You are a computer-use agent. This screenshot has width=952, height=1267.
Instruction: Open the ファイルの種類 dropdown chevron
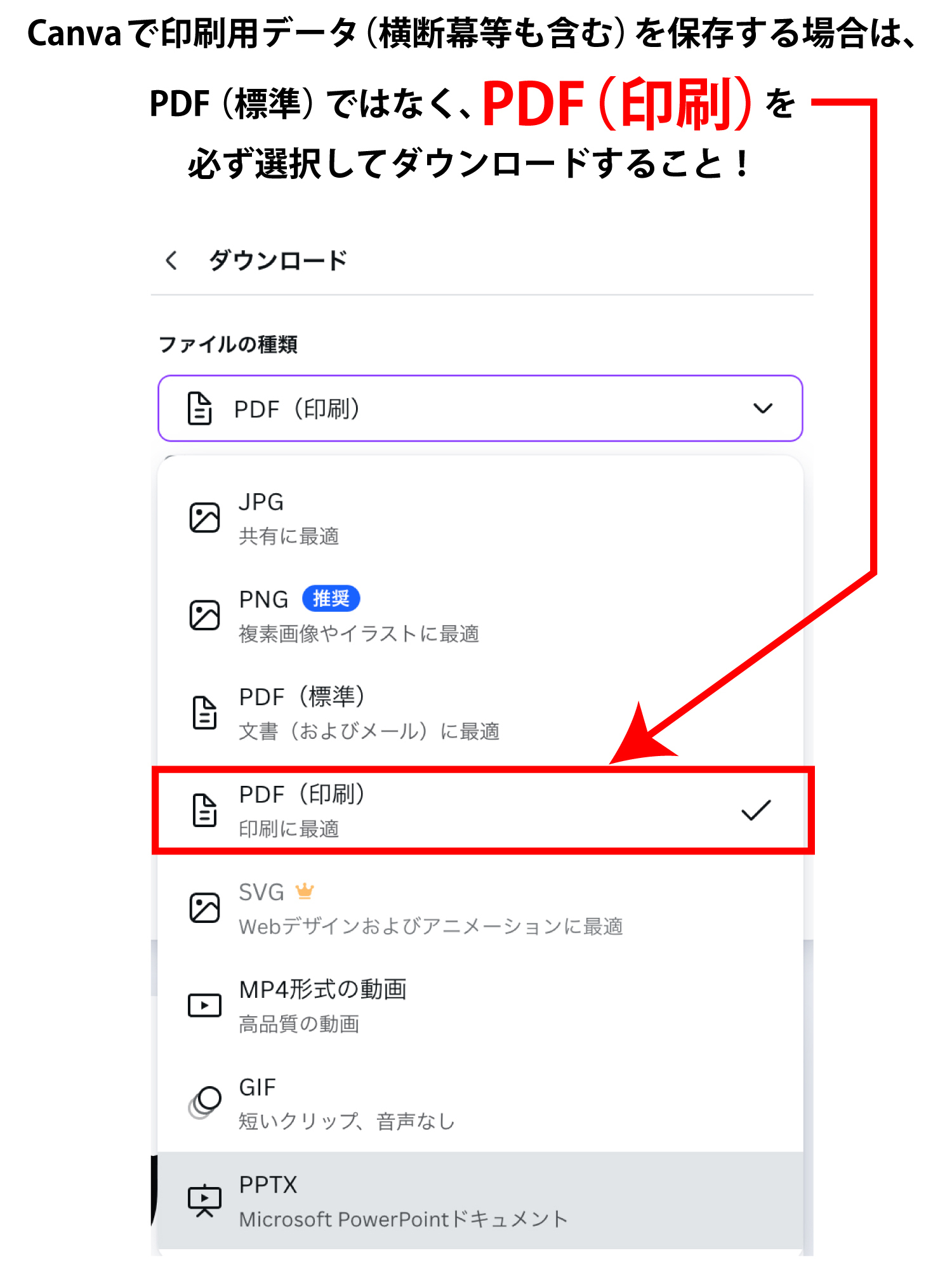click(762, 408)
